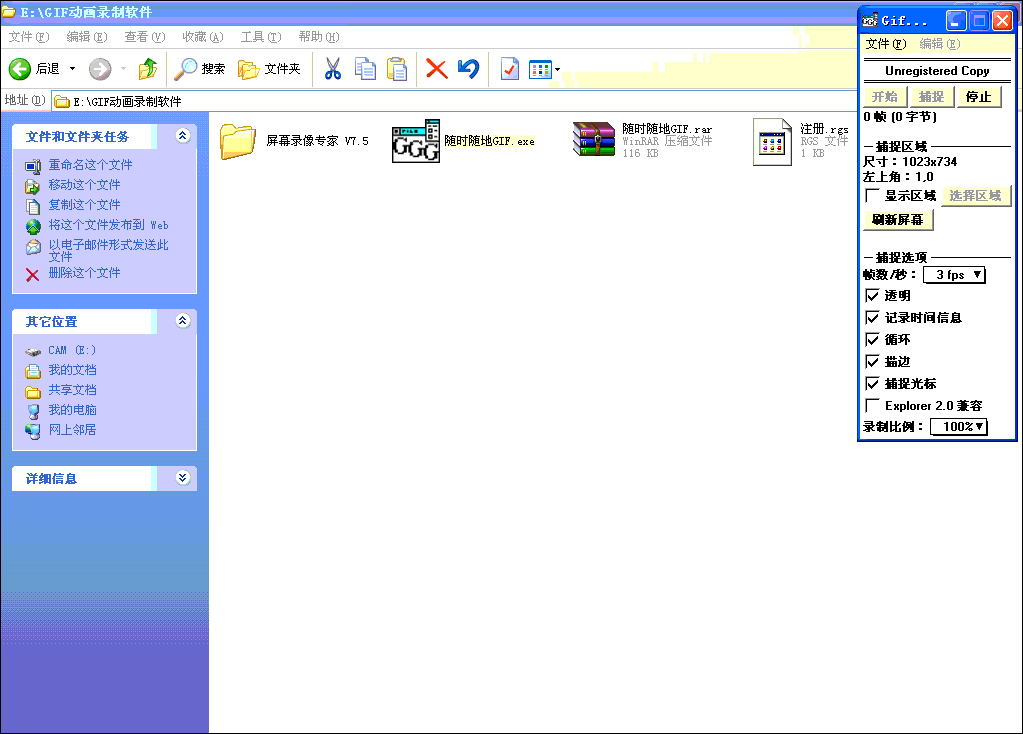Screen dimensions: 1023x734
Task: Select the 随时随地GIF.rar WinRAR archive icon
Action: [594, 140]
